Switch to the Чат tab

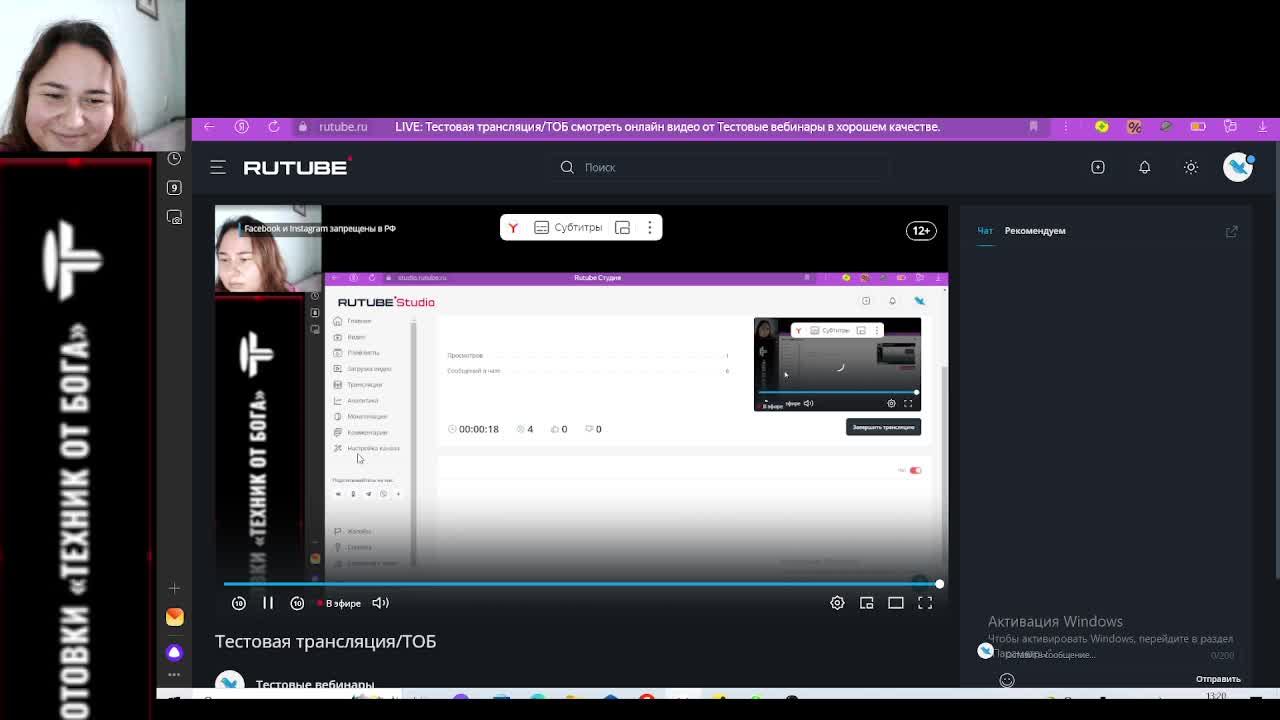click(985, 231)
